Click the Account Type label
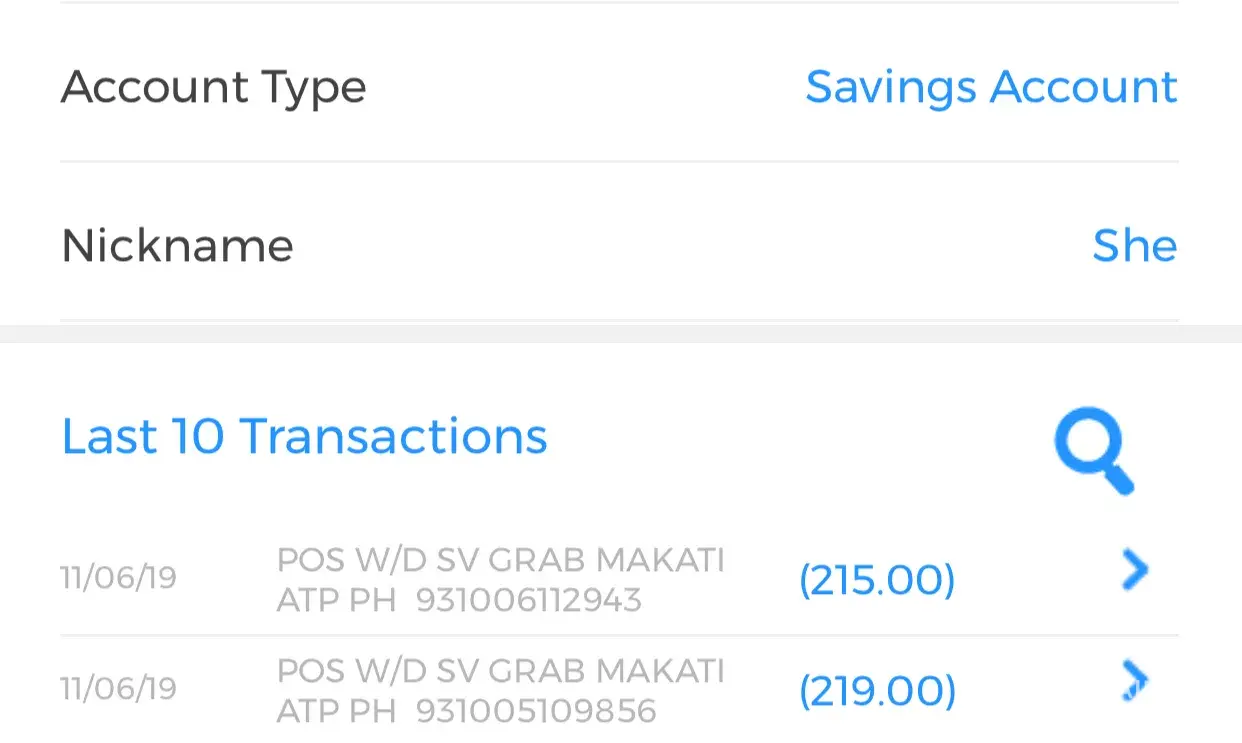1242x743 pixels. click(213, 87)
